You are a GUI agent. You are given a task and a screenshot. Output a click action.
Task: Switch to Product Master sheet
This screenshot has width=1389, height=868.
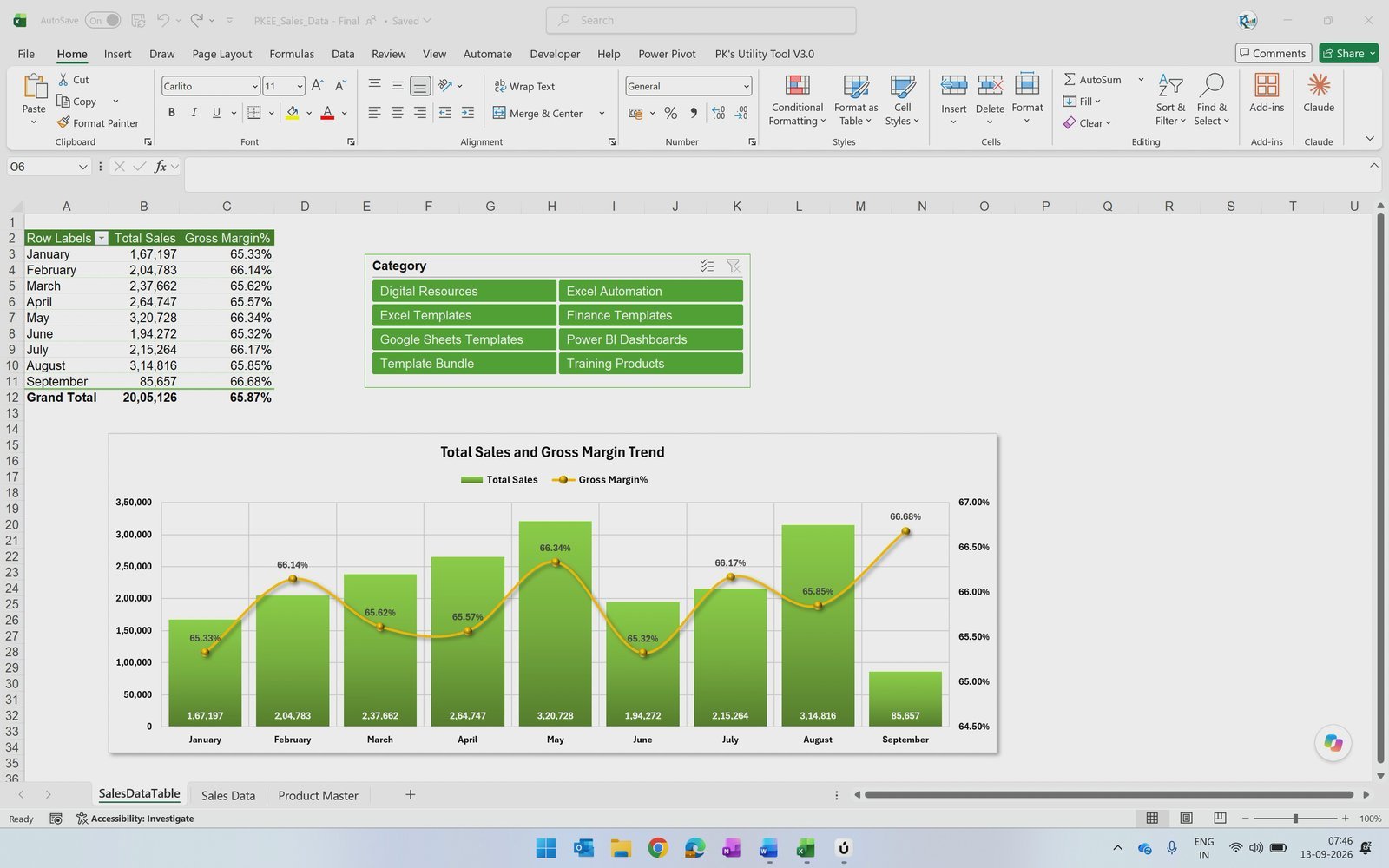318,795
